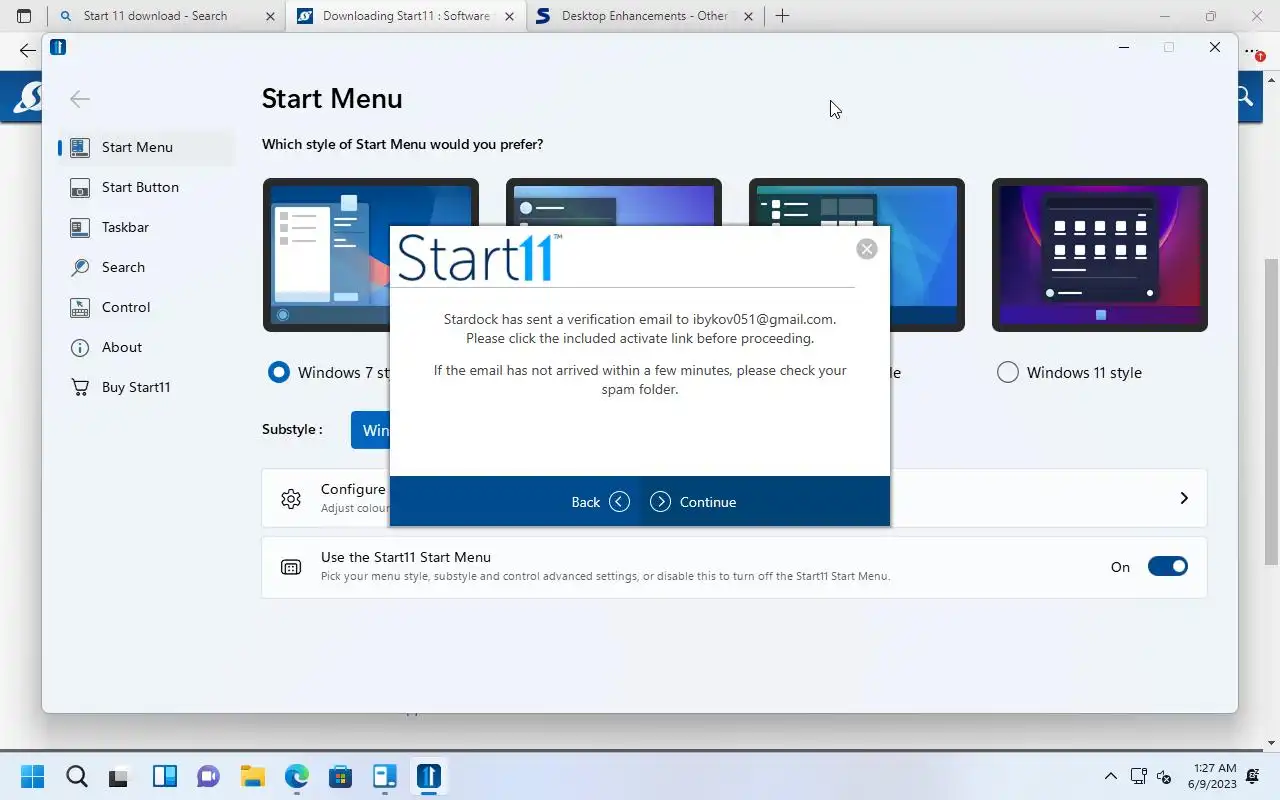The image size is (1280, 800).
Task: Turn off the Start11 Start Menu toggle
Action: [1167, 566]
